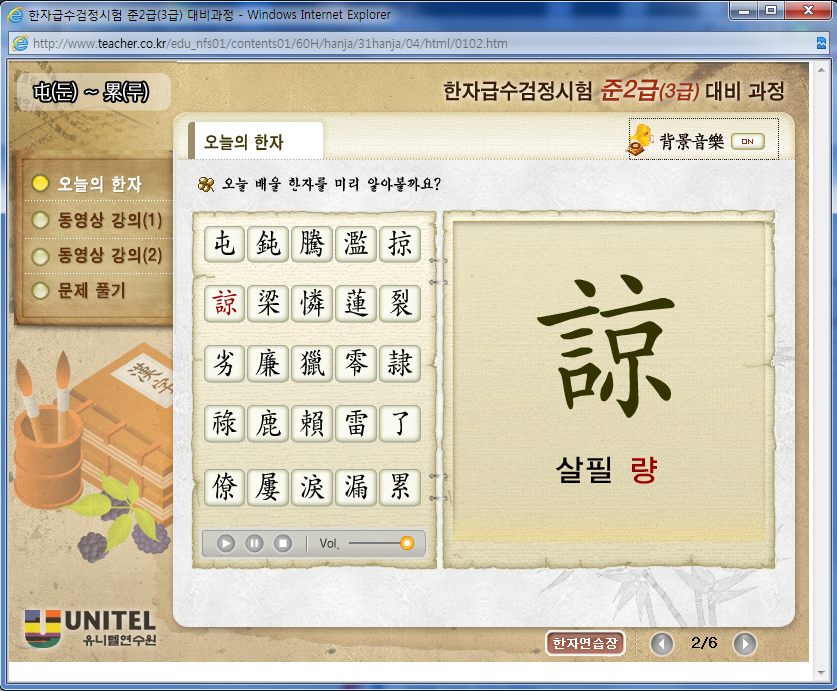Viewport: 837px width, 691px height.
Task: Go to the next page arrow
Action: pyautogui.click(x=745, y=643)
